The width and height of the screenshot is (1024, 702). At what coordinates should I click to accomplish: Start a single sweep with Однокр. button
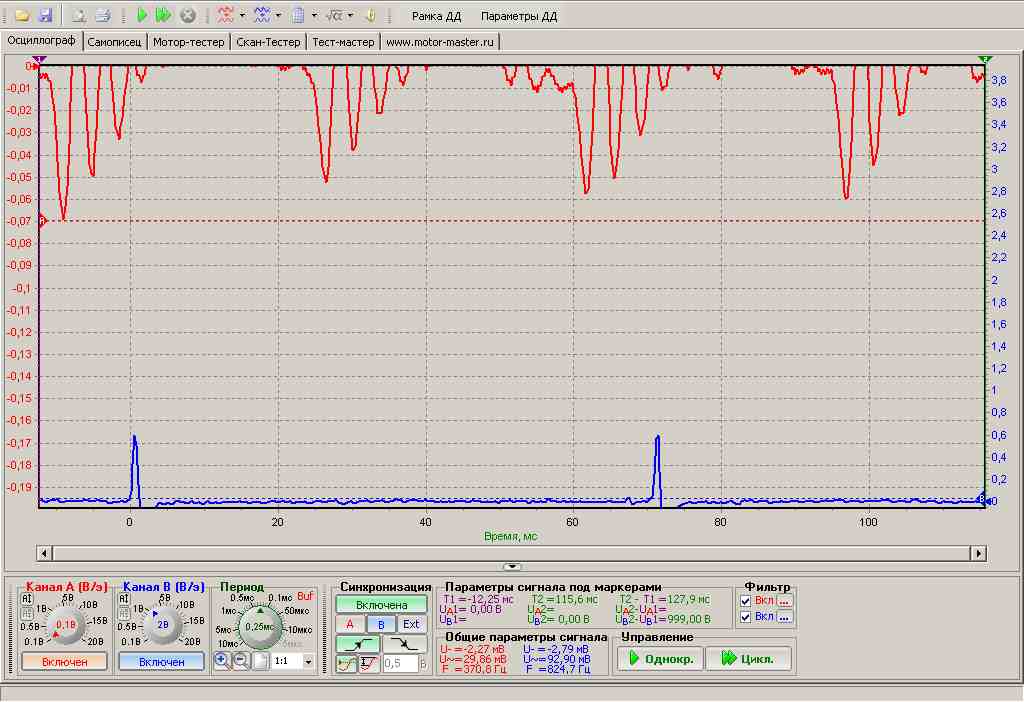(x=660, y=659)
